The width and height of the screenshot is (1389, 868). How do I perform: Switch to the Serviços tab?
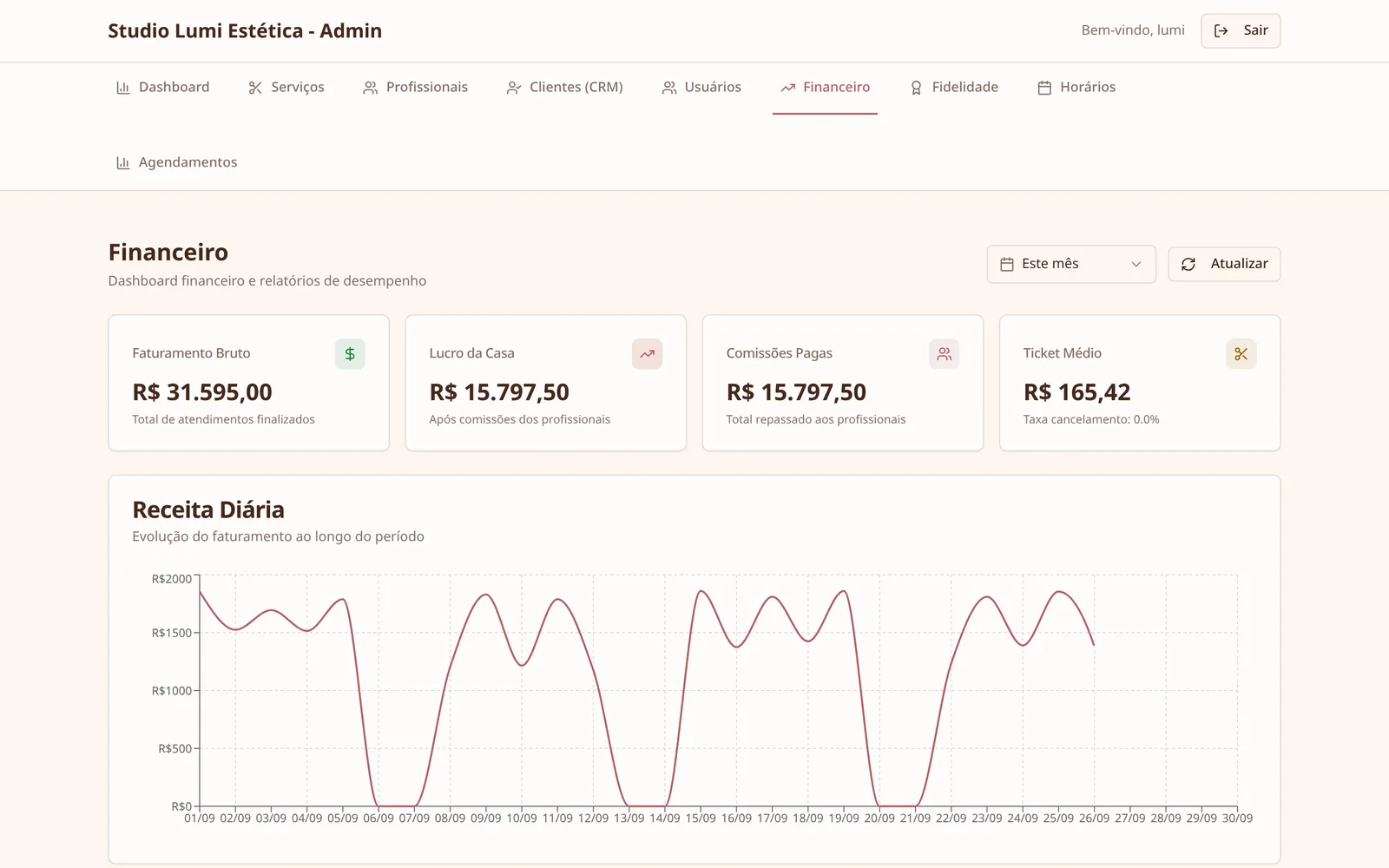click(286, 88)
